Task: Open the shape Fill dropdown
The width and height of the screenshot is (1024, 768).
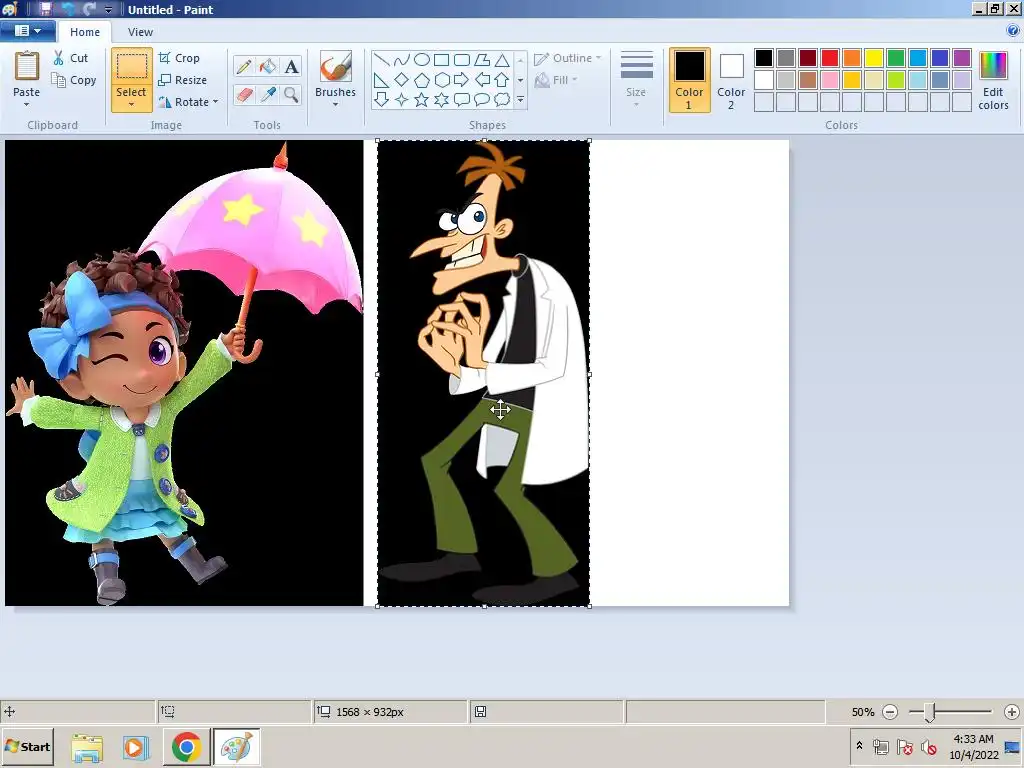Action: (556, 80)
